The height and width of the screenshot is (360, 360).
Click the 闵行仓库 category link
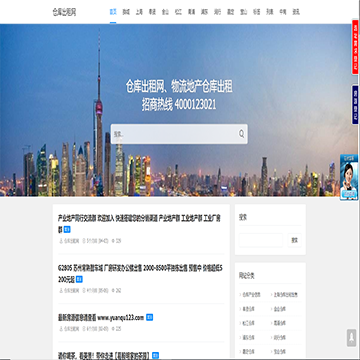[x=280, y=338]
